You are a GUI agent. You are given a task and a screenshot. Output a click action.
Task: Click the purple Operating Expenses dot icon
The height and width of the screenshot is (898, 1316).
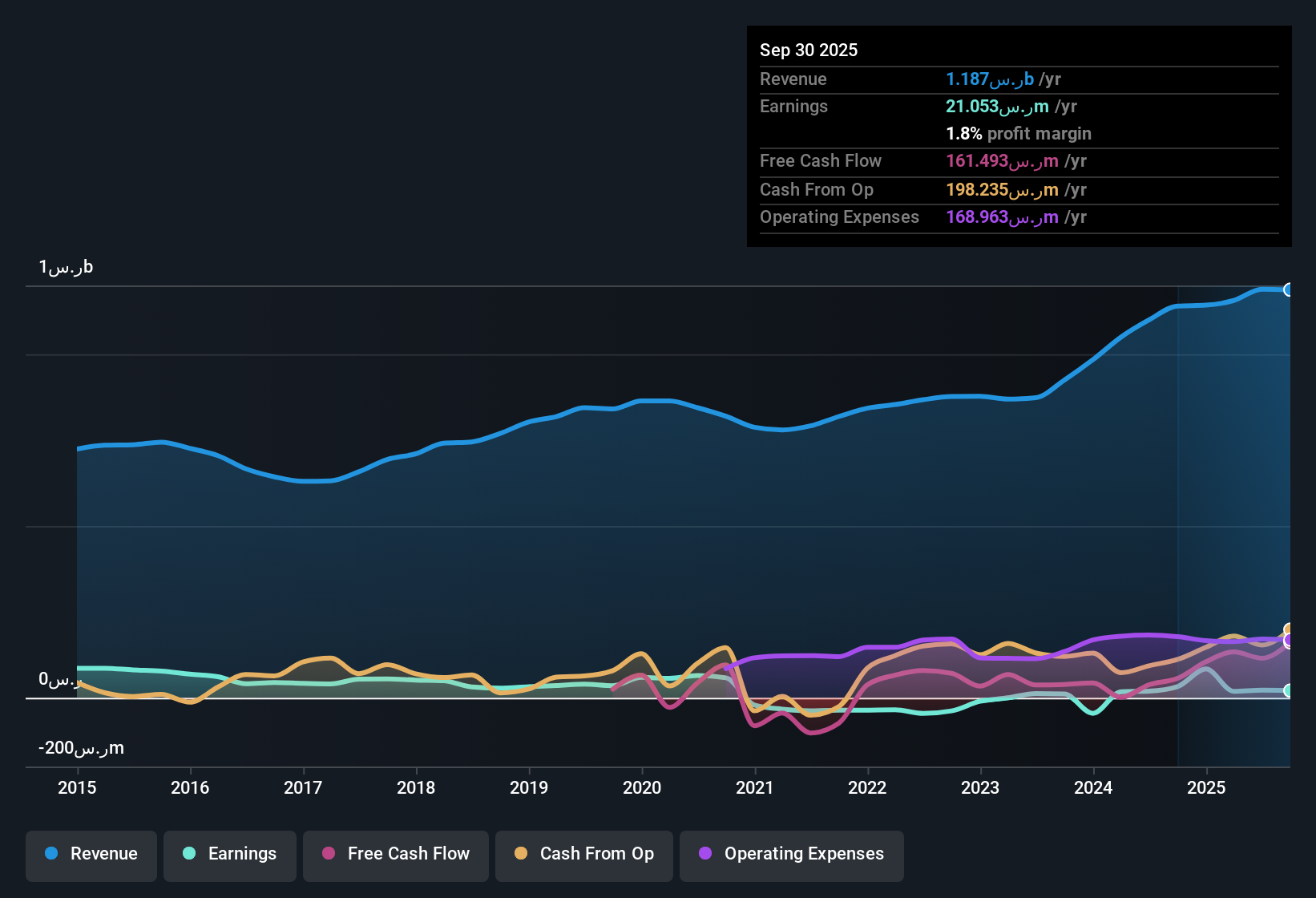(x=705, y=854)
